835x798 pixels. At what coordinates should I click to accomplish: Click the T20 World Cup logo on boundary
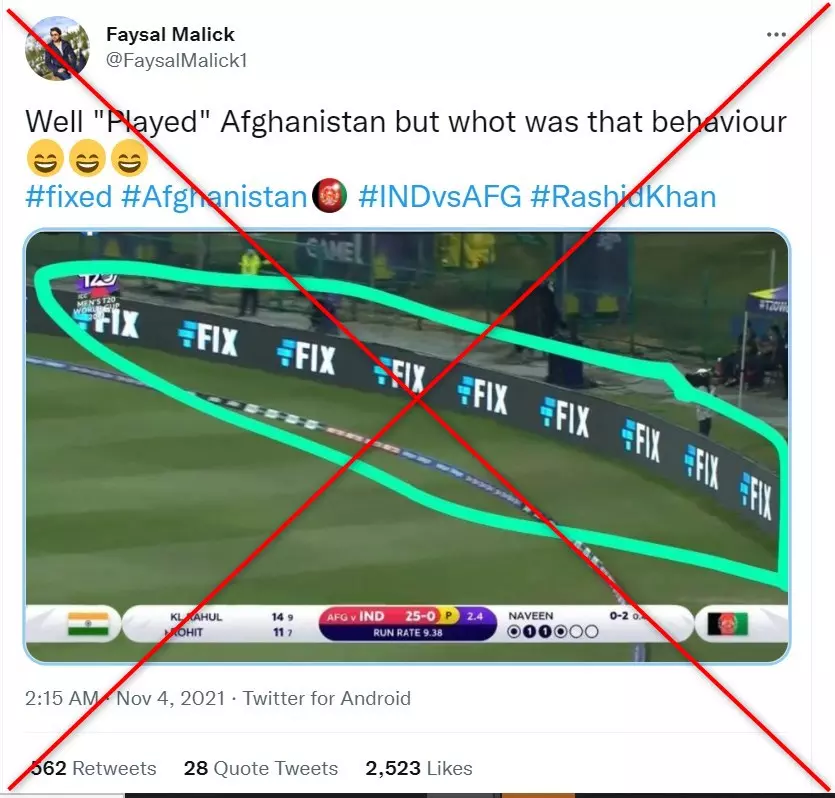(x=98, y=296)
